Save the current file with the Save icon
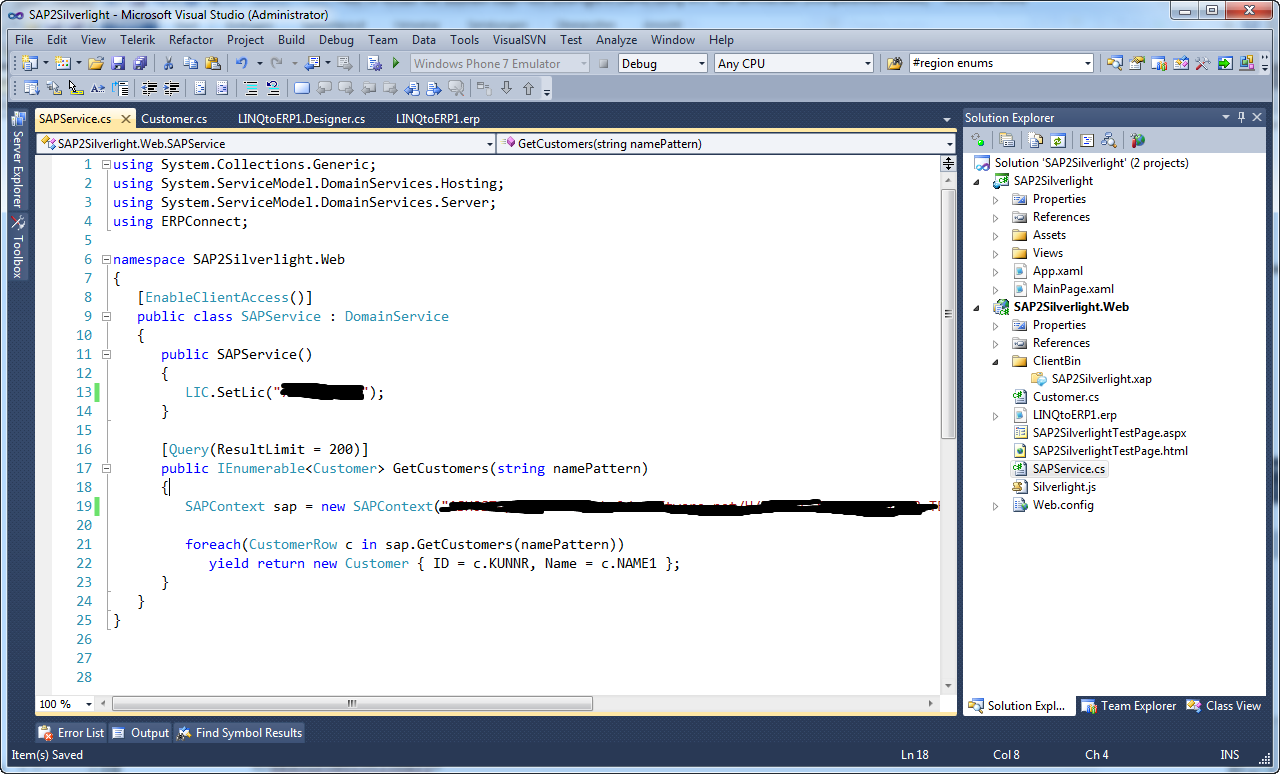 pos(118,63)
